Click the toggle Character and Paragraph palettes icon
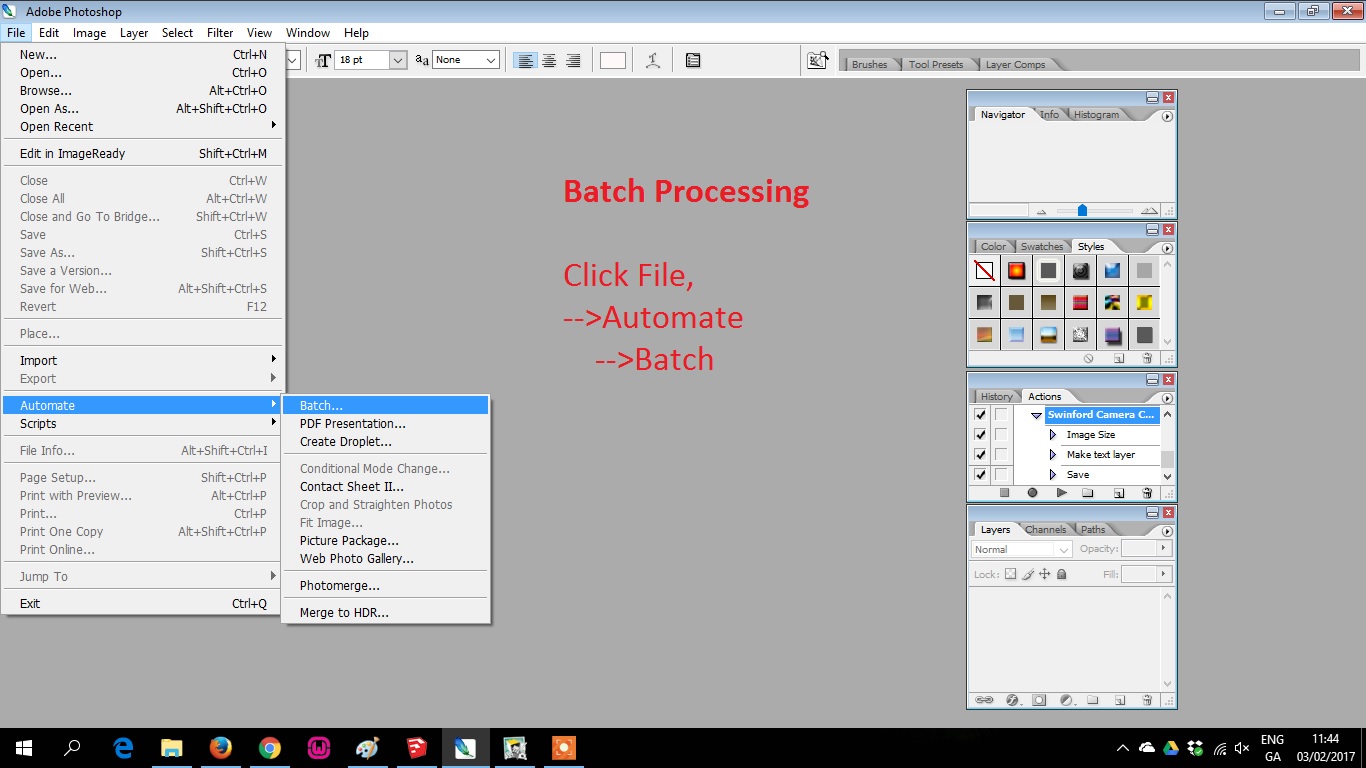1366x768 pixels. [693, 60]
